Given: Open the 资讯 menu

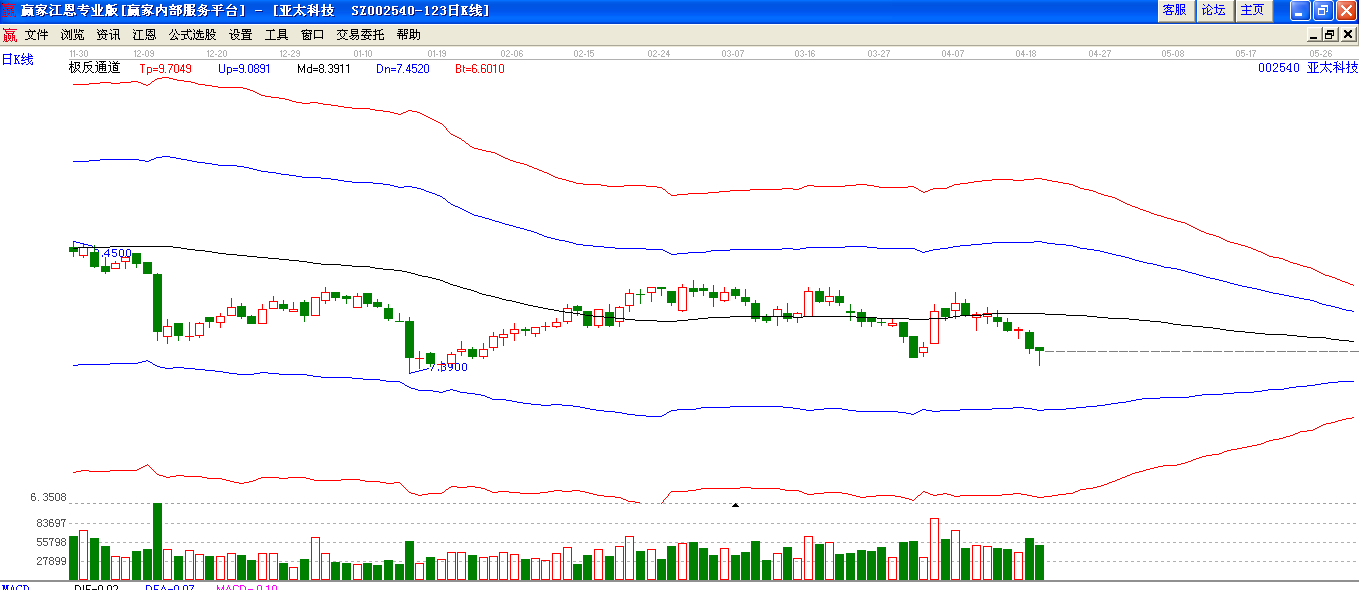Looking at the screenshot, I should tap(108, 34).
